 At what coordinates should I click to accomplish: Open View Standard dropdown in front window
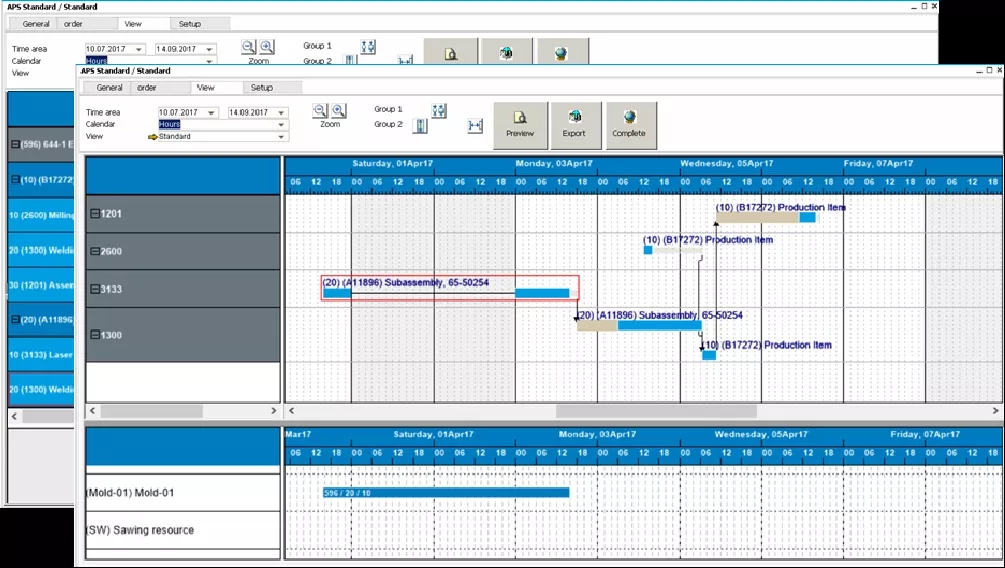[281, 137]
